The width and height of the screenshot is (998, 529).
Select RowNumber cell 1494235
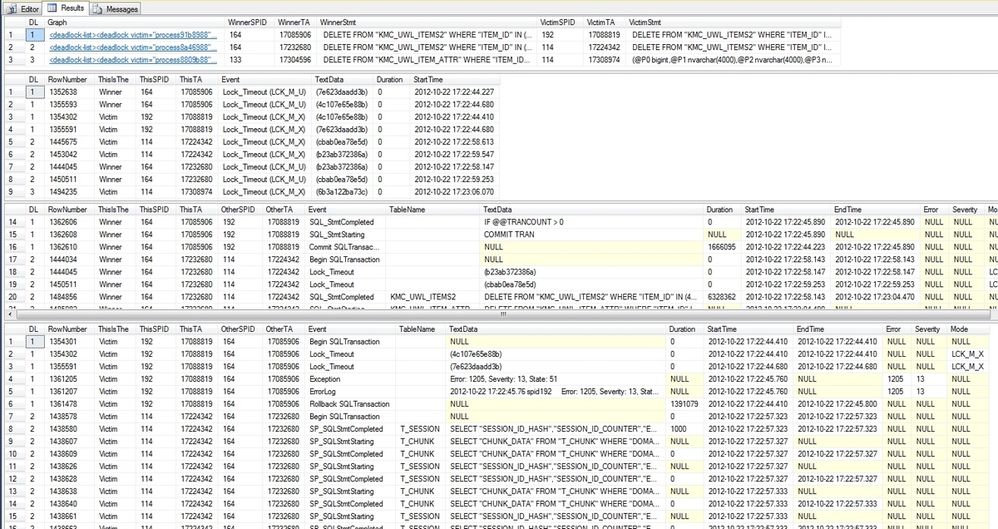point(70,192)
